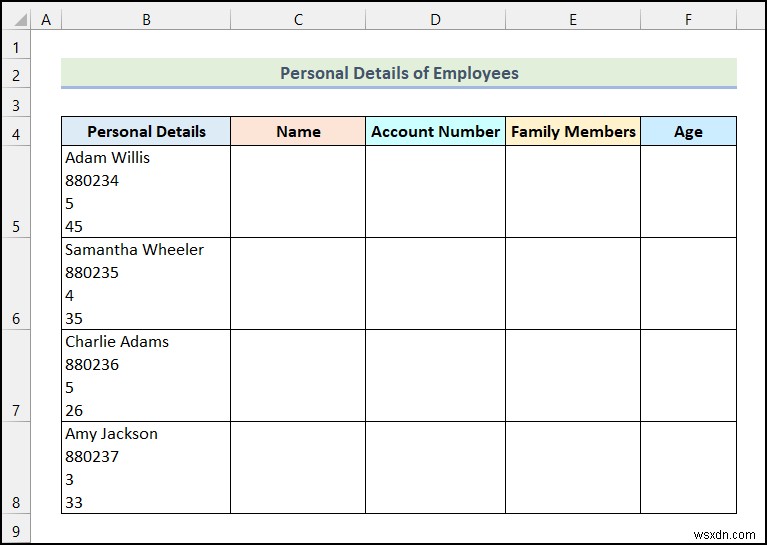Select row 7 header
The image size is (767, 545).
click(x=16, y=376)
